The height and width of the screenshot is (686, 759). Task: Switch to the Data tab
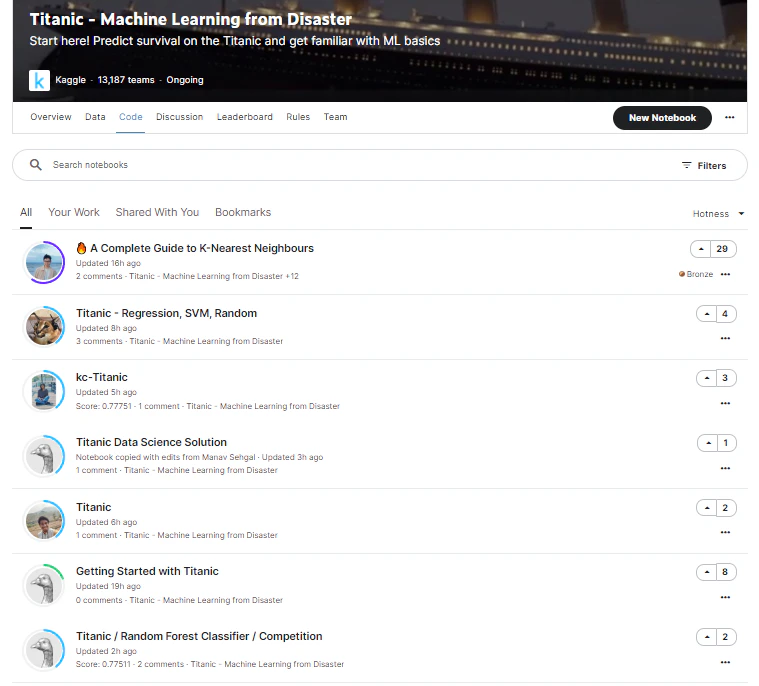pyautogui.click(x=95, y=117)
